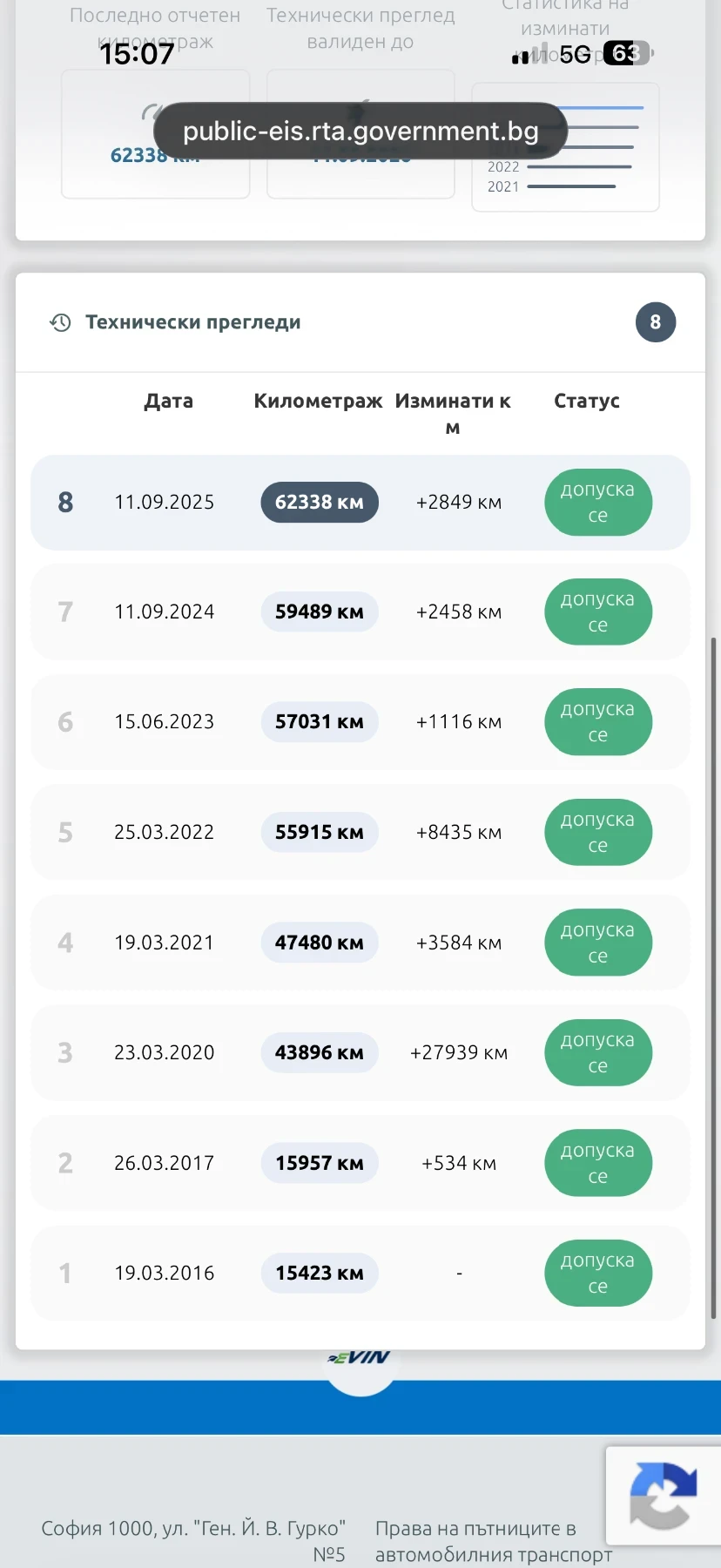Click the 15423 км mileage badge
This screenshot has height=1568, width=721.
(x=320, y=1274)
